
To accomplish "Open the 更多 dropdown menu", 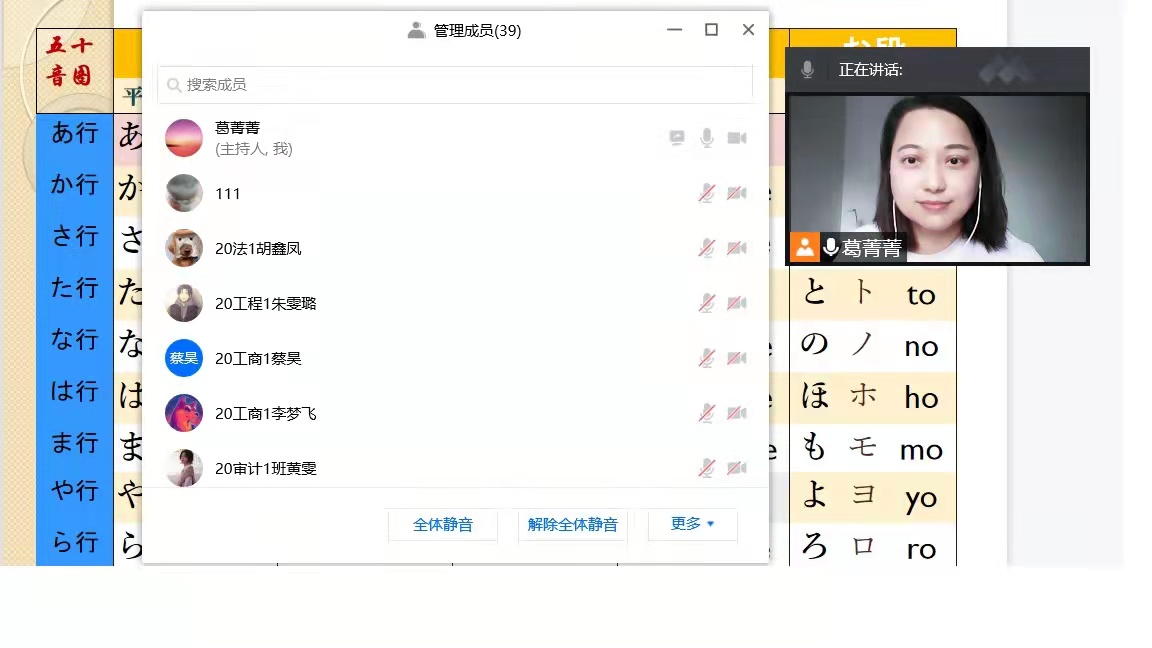I will coord(692,524).
